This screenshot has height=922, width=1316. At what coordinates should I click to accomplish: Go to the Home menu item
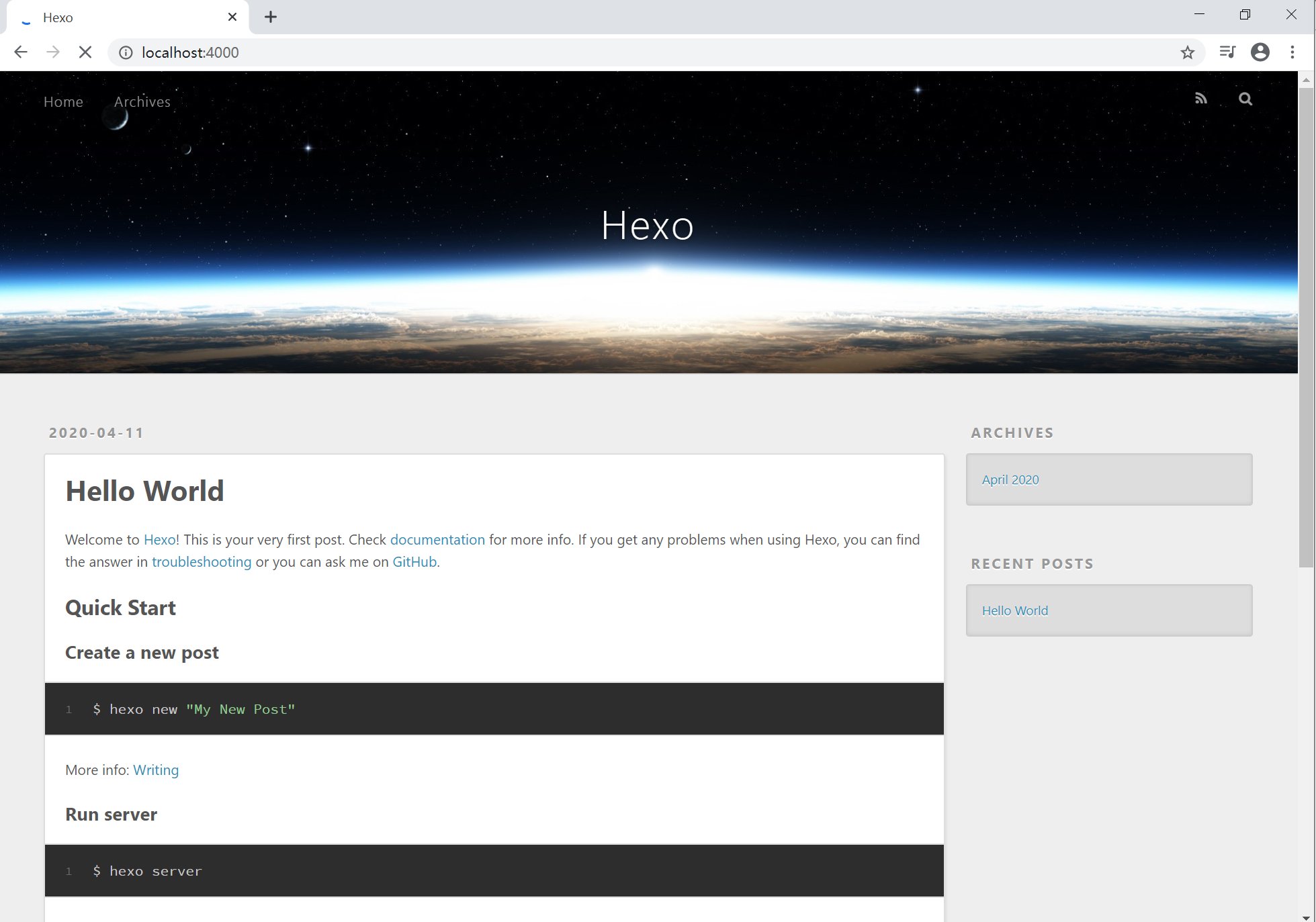(x=63, y=101)
